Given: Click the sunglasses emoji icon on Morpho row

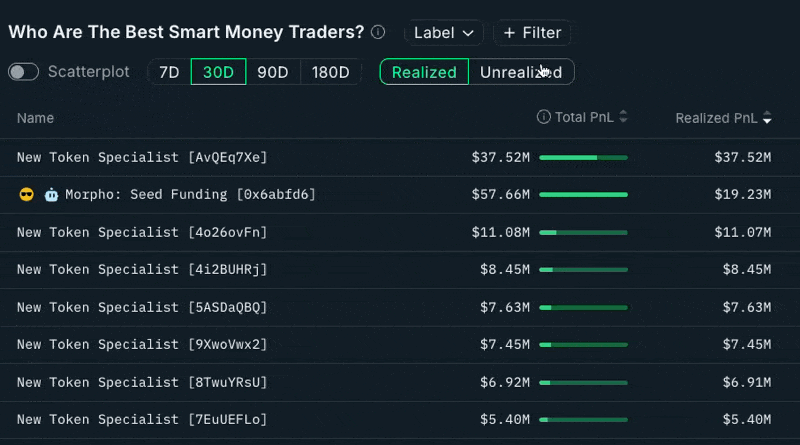Looking at the screenshot, I should (x=27, y=194).
